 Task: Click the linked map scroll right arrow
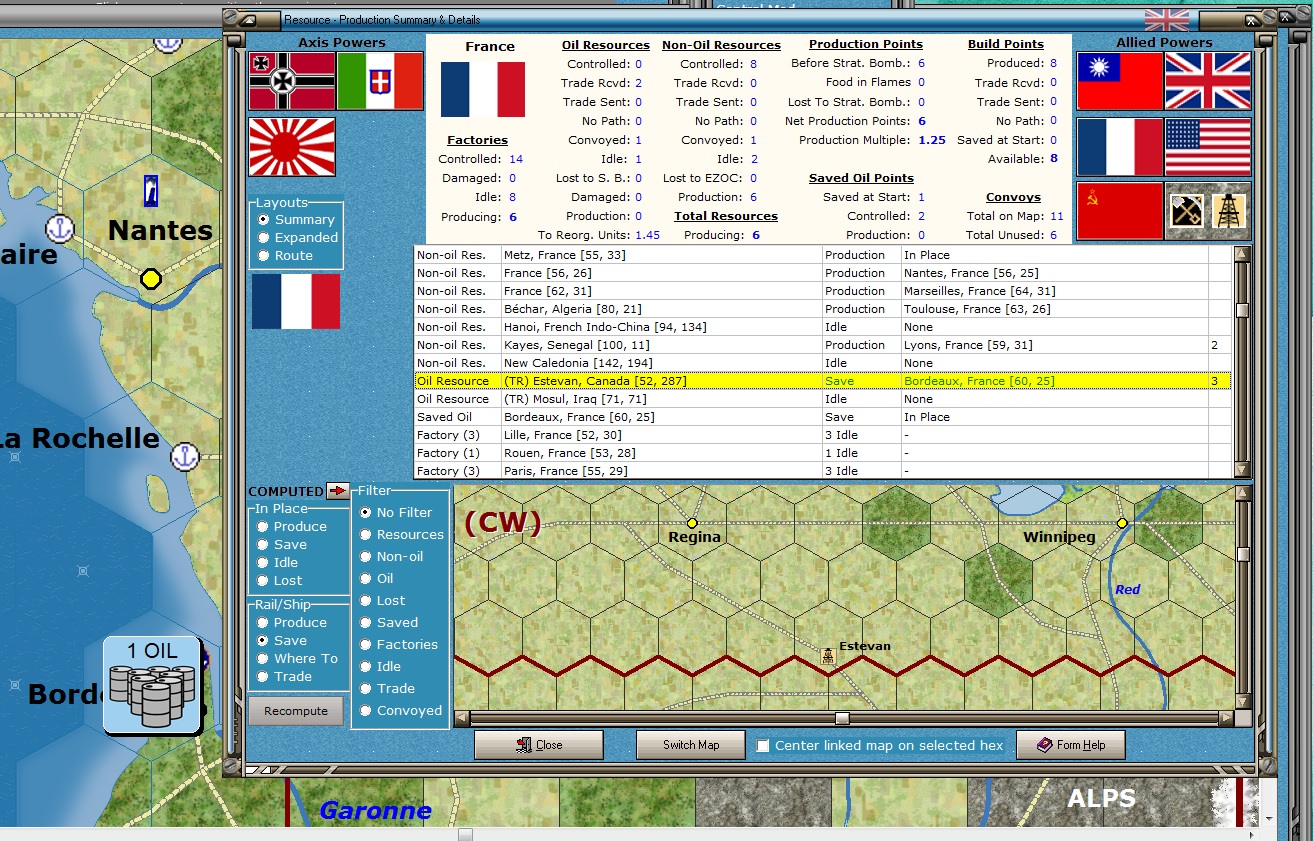coord(1226,718)
